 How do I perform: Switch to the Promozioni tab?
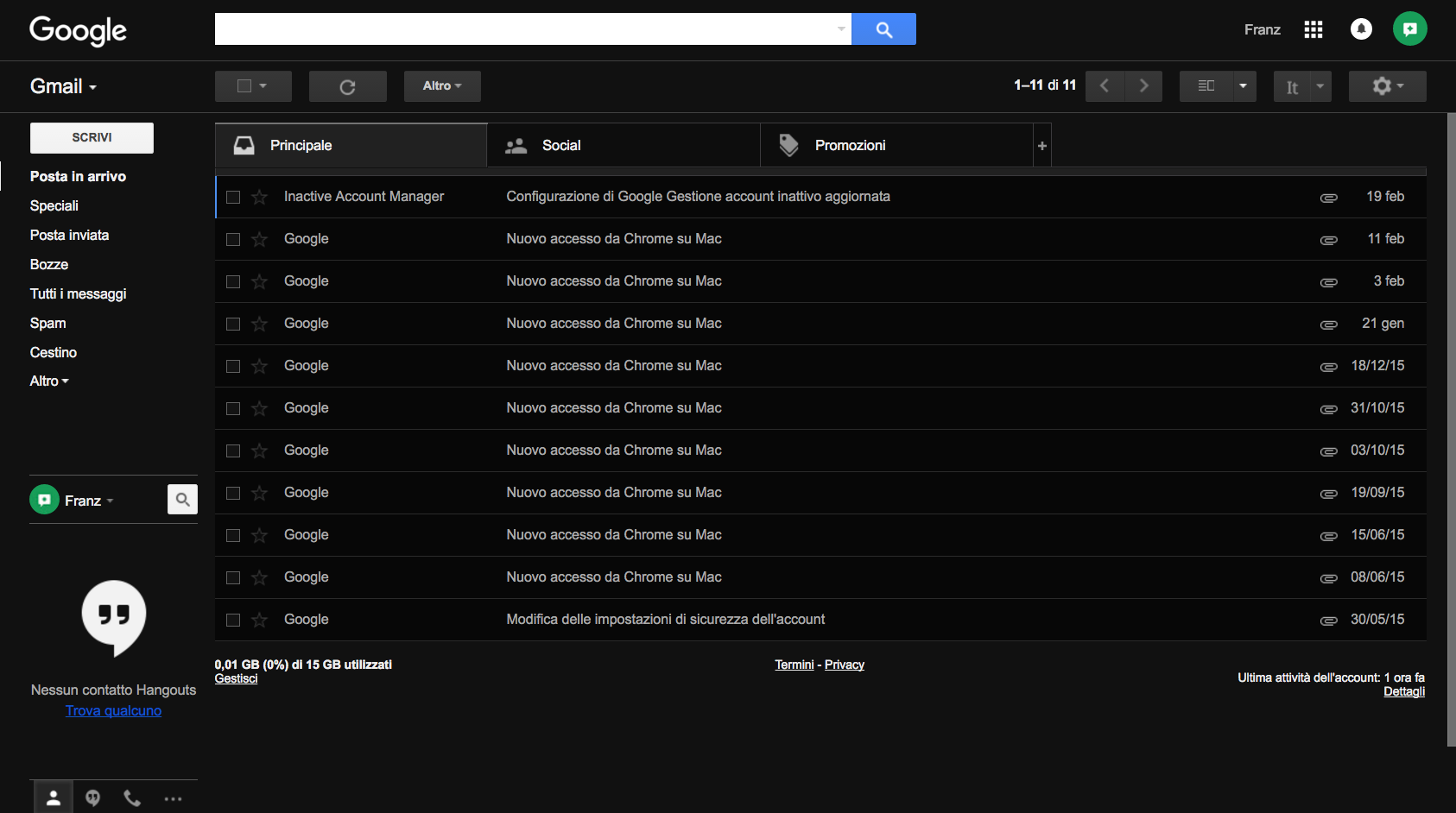[896, 145]
